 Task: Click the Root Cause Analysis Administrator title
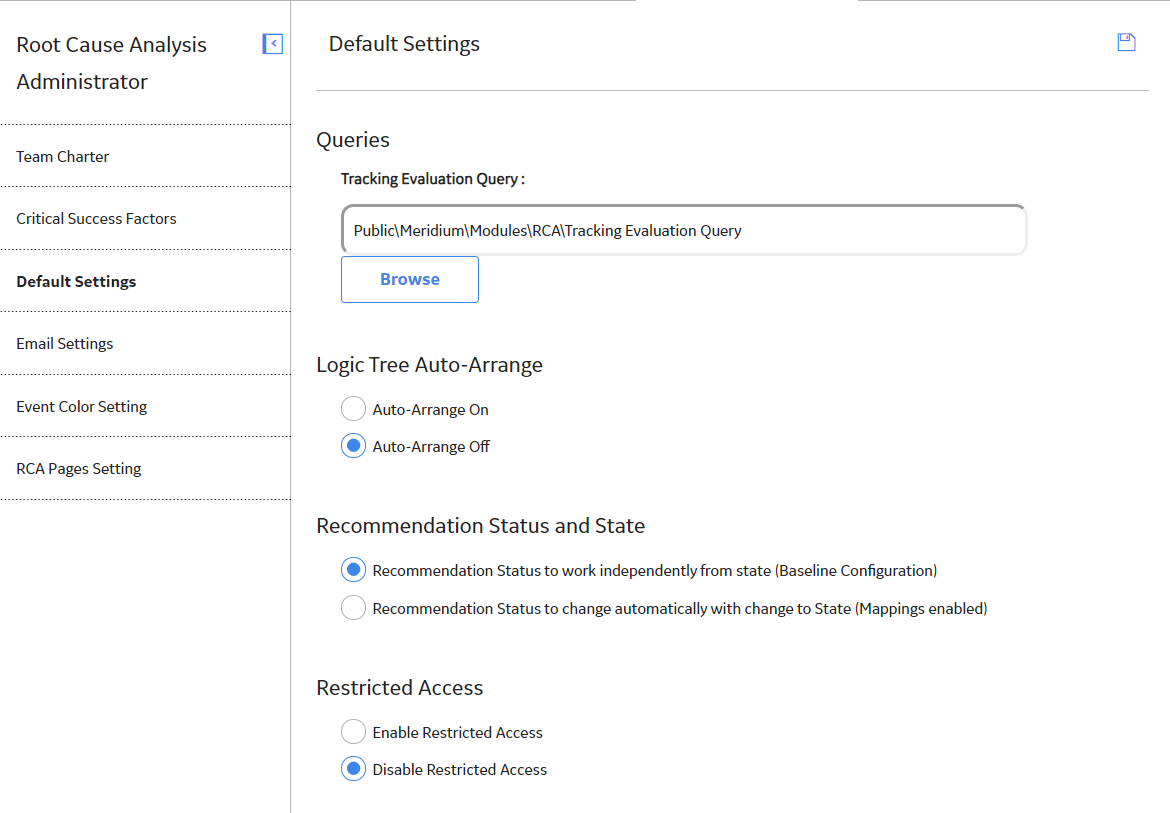(x=111, y=63)
